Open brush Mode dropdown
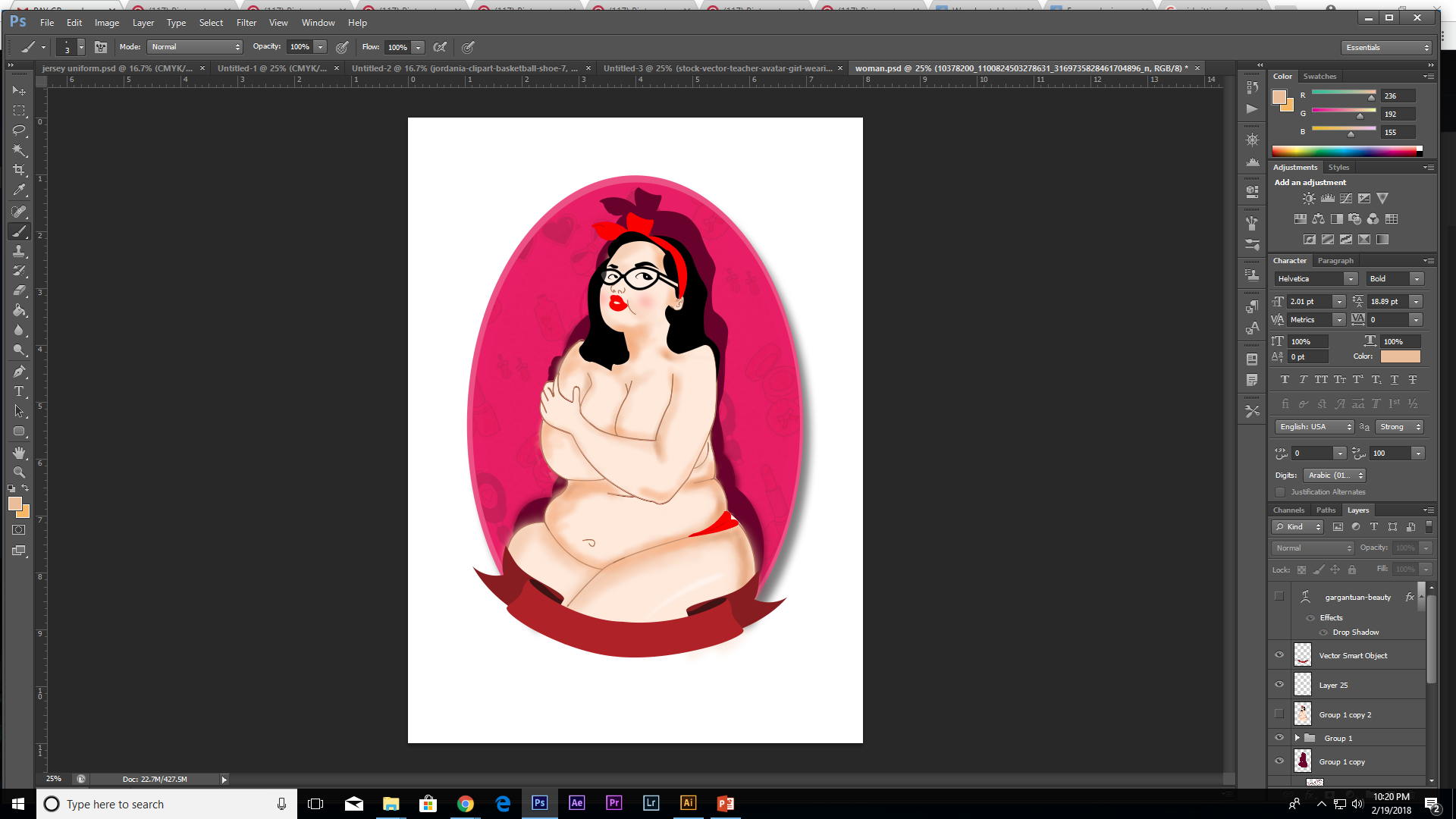Viewport: 1456px width, 819px height. [x=194, y=47]
